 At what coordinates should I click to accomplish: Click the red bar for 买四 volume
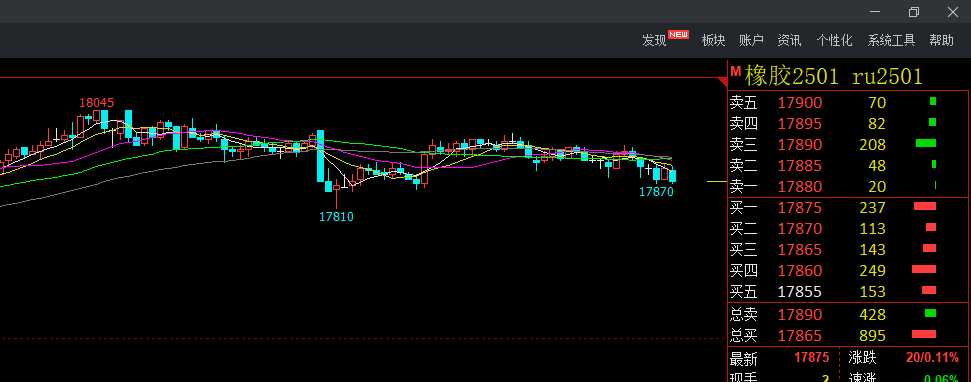[923, 269]
